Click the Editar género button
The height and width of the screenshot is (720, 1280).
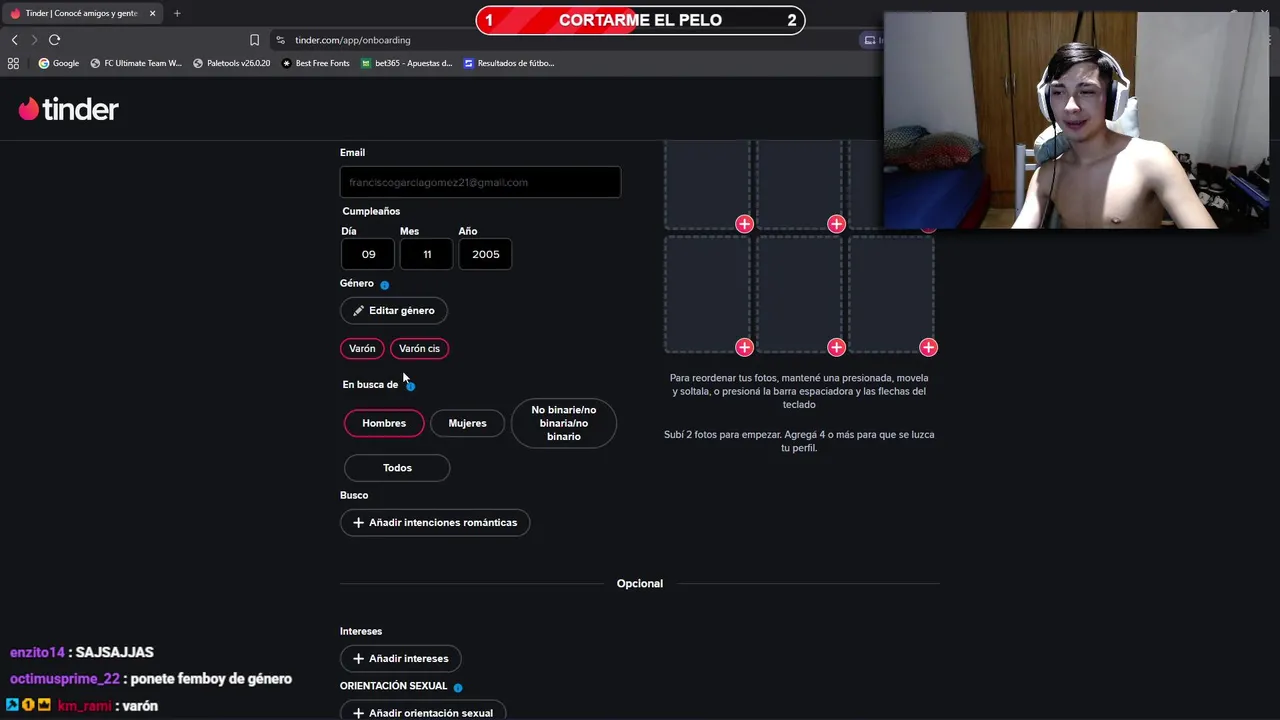(x=394, y=311)
